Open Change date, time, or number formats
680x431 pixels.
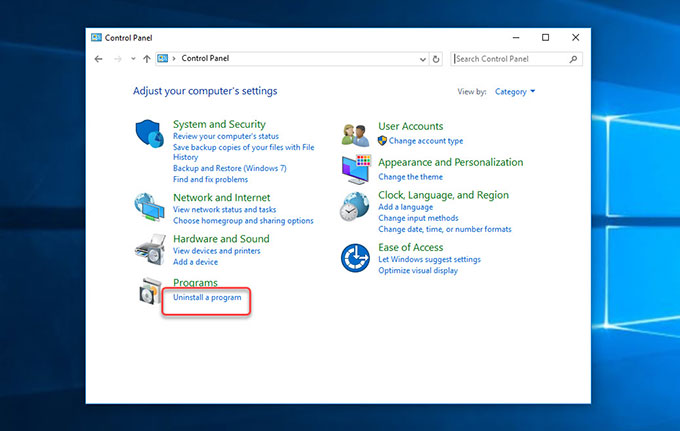point(445,229)
